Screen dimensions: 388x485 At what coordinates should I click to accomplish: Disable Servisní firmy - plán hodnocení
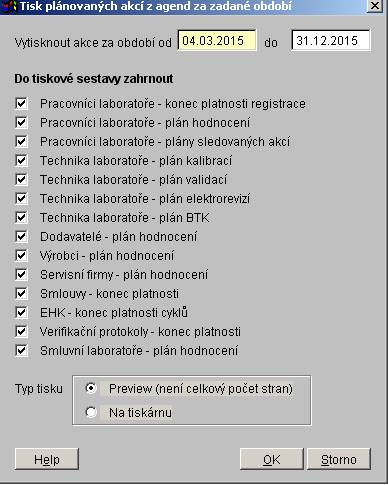point(21,274)
